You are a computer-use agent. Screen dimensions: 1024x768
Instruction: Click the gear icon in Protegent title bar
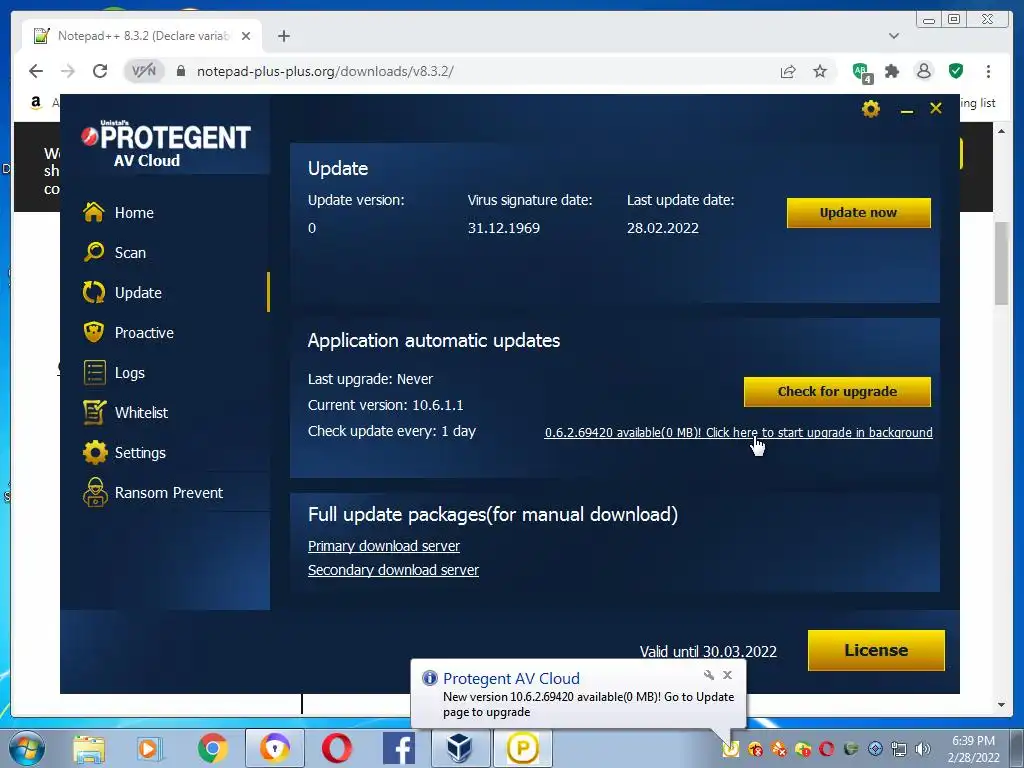[871, 108]
